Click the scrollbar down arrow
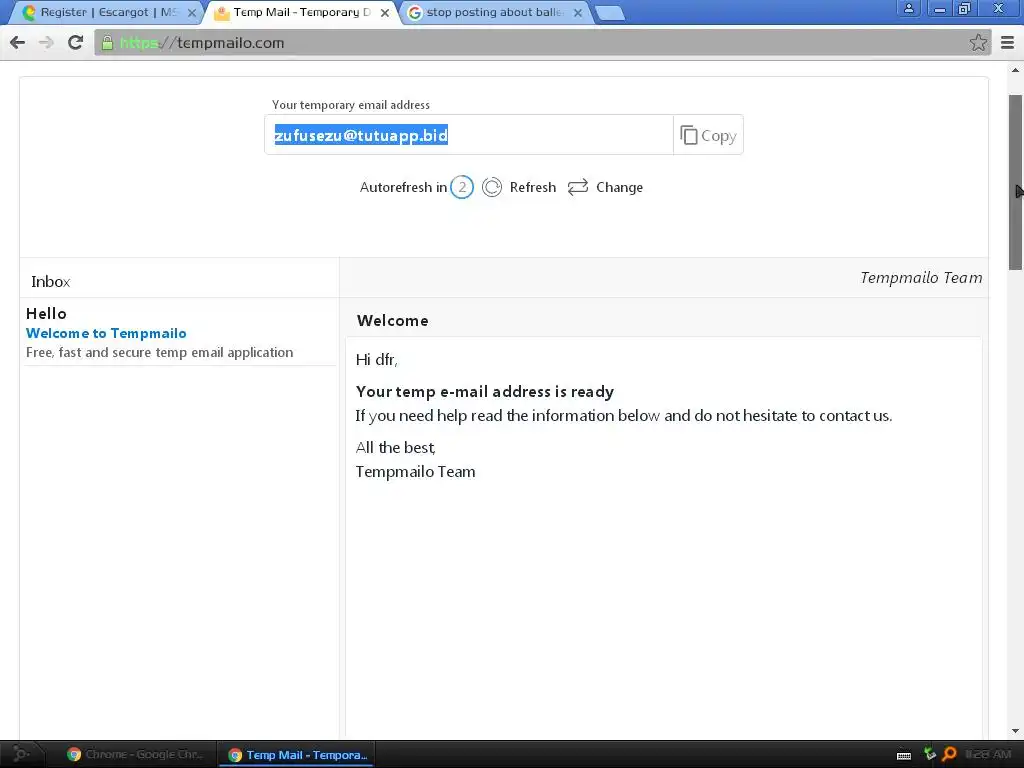The height and width of the screenshot is (768, 1024). (x=1016, y=731)
